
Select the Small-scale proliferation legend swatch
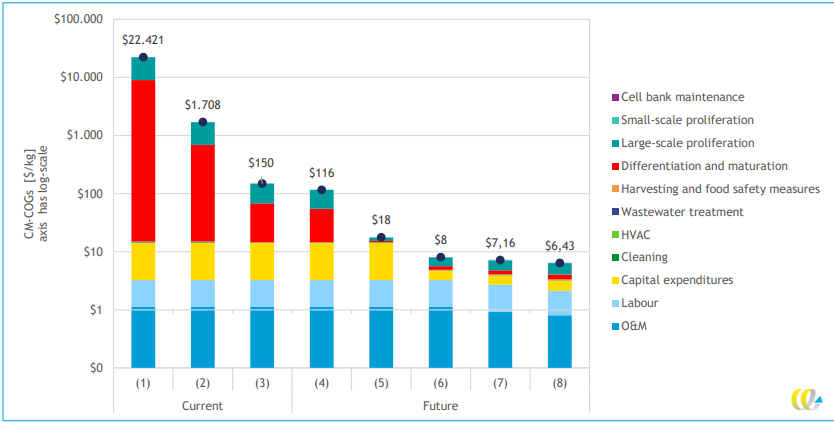click(x=615, y=121)
